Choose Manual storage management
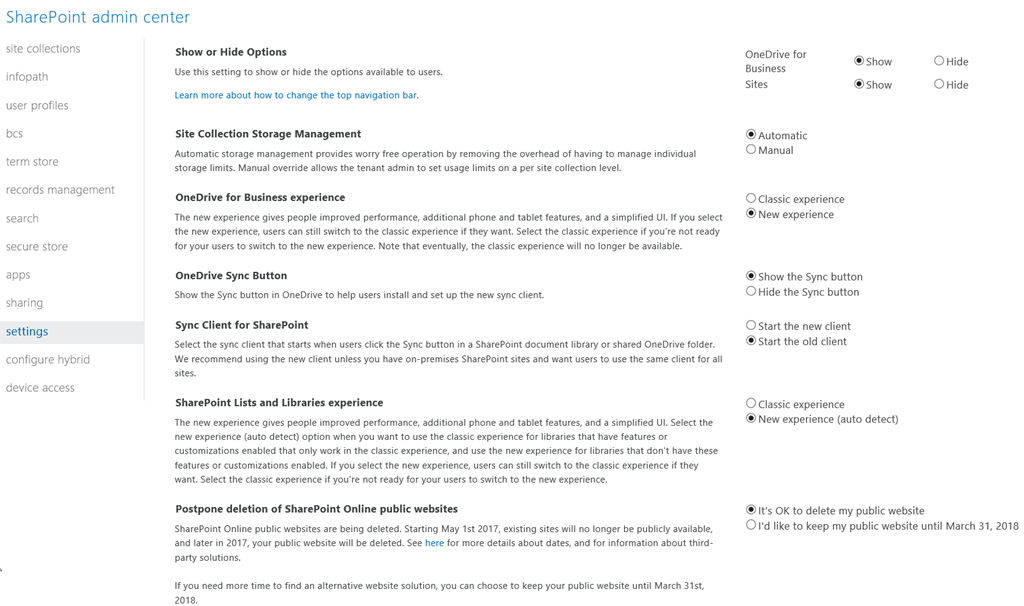Screen dimensions: 1024x606 click(751, 150)
